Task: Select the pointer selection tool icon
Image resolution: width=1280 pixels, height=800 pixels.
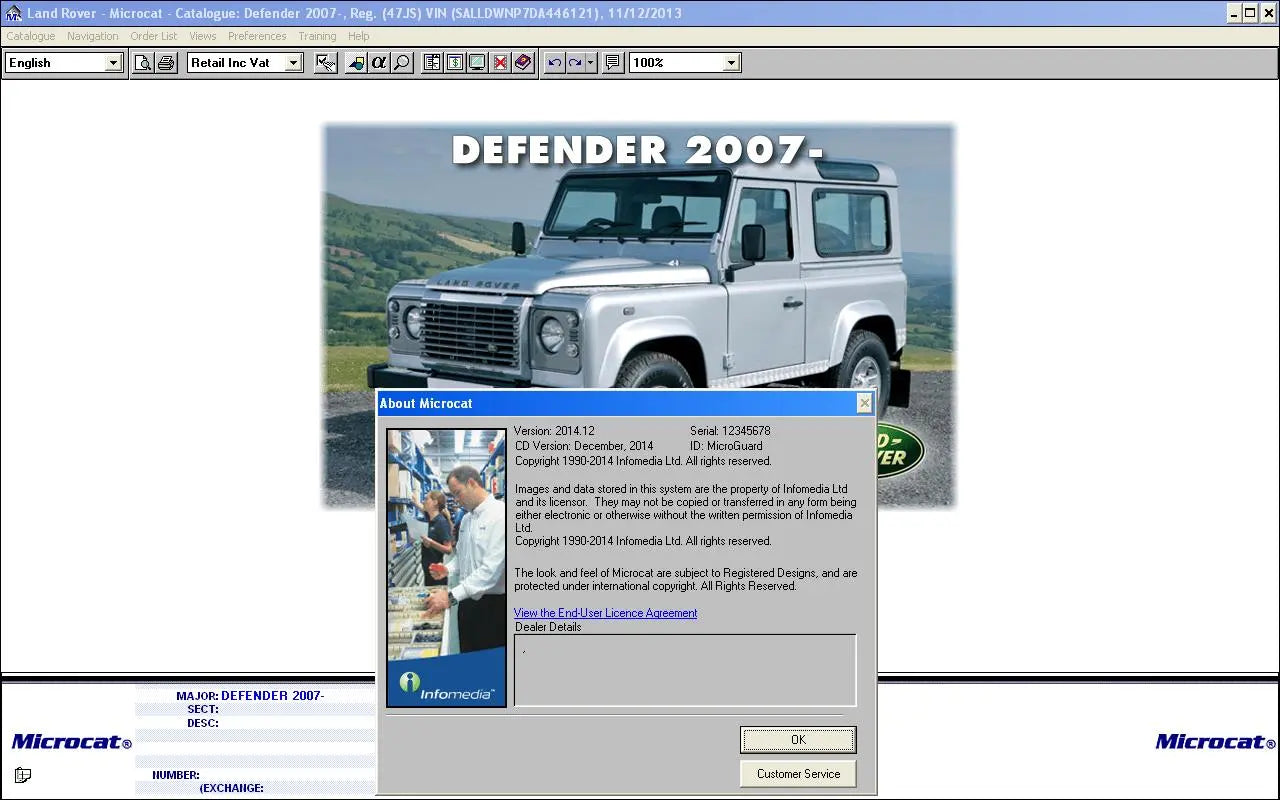Action: click(325, 62)
